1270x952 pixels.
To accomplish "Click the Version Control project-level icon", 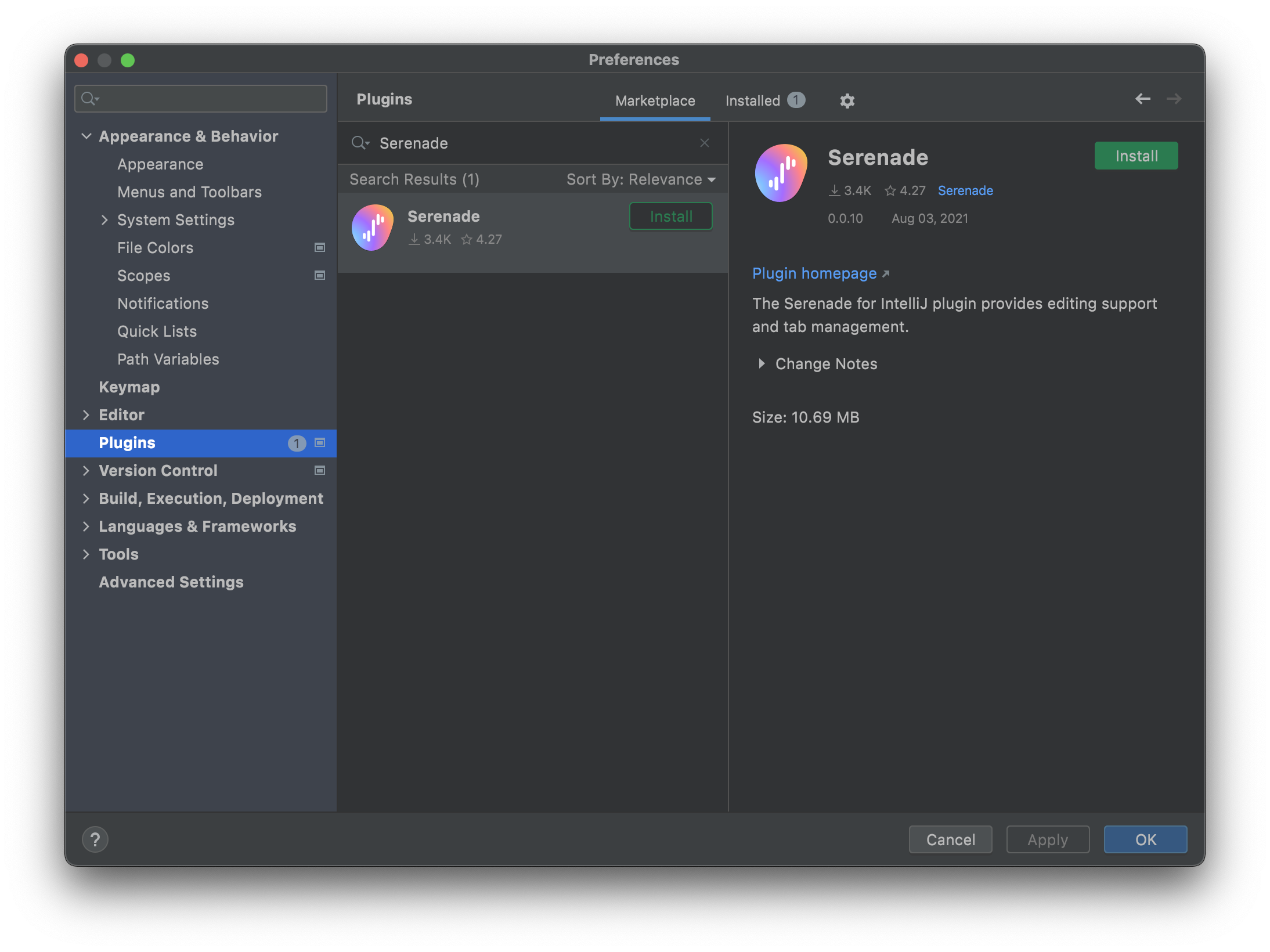I will point(319,470).
